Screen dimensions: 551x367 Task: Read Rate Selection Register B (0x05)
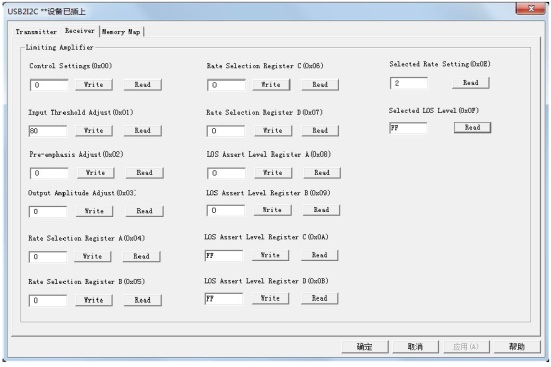tap(143, 300)
